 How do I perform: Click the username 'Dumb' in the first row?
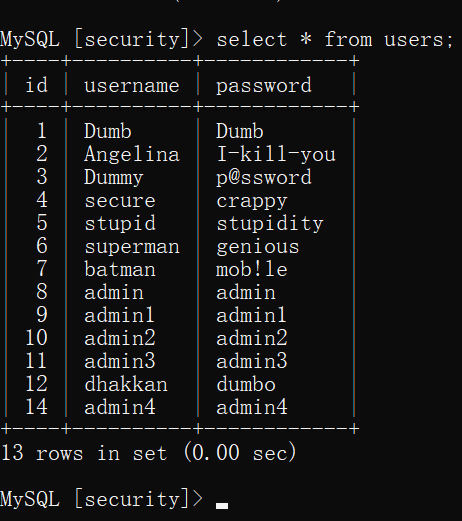click(x=108, y=131)
